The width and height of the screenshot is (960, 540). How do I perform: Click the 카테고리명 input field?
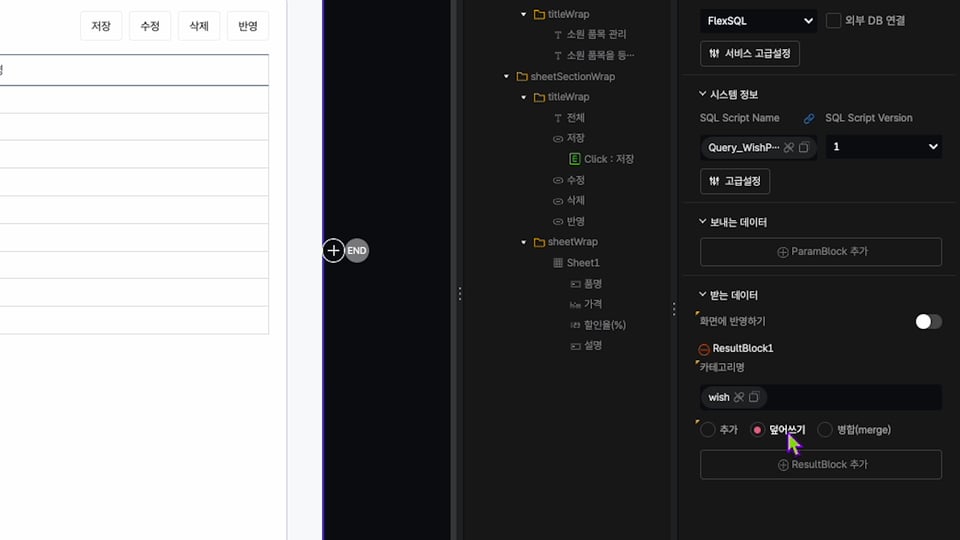point(821,397)
